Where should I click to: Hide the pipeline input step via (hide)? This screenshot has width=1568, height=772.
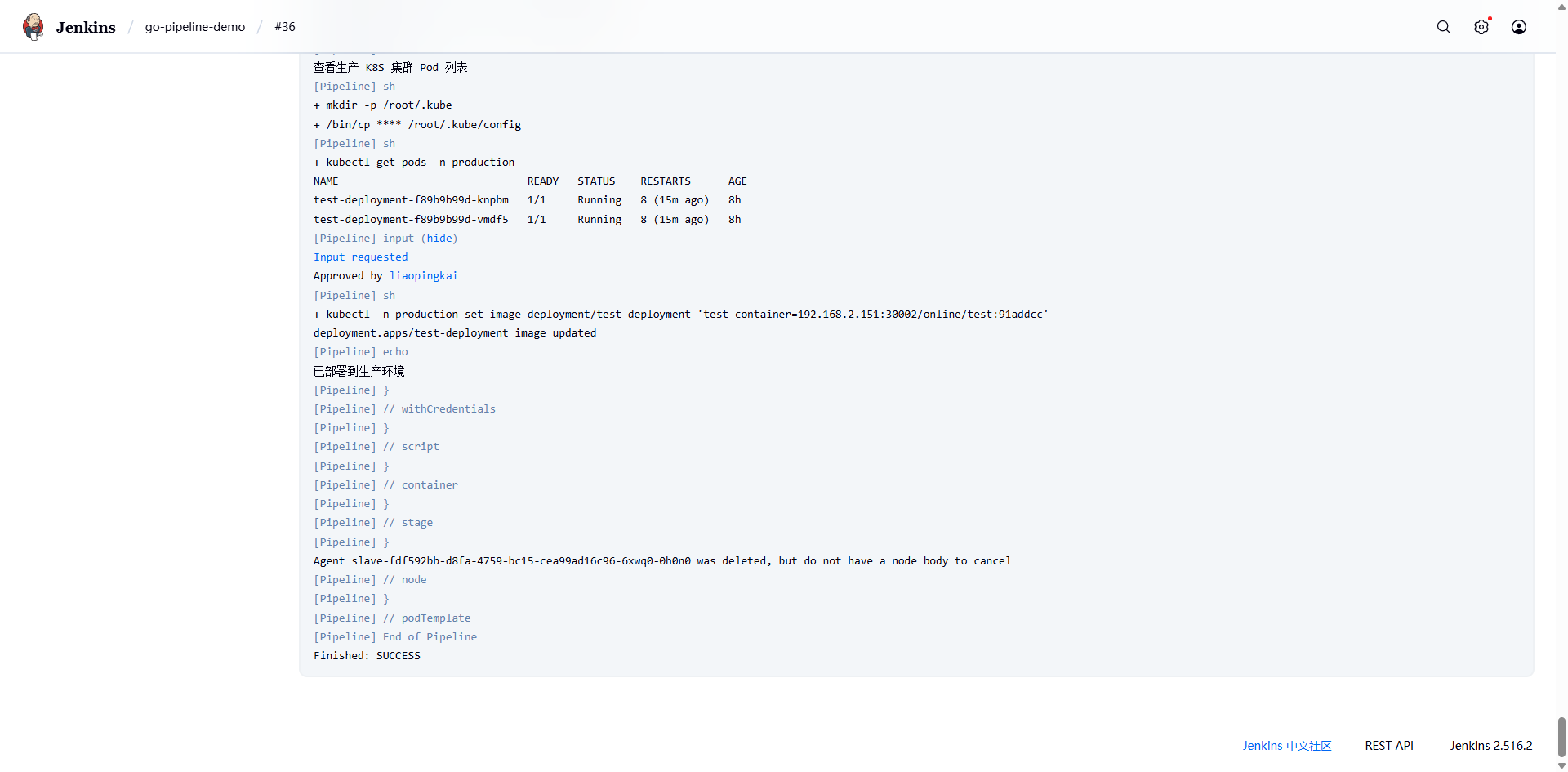point(439,239)
